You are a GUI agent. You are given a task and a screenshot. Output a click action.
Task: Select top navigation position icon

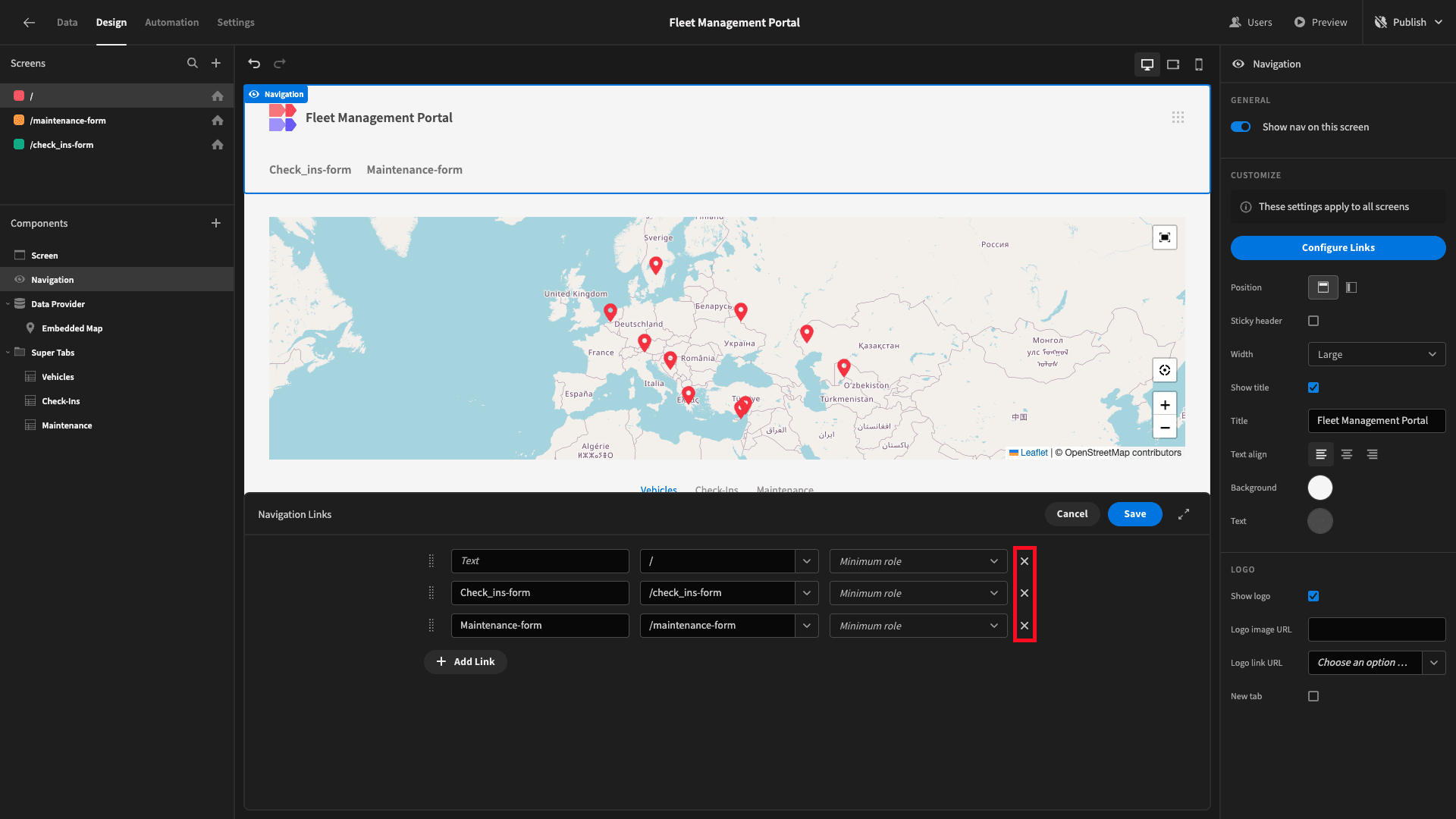click(1323, 287)
